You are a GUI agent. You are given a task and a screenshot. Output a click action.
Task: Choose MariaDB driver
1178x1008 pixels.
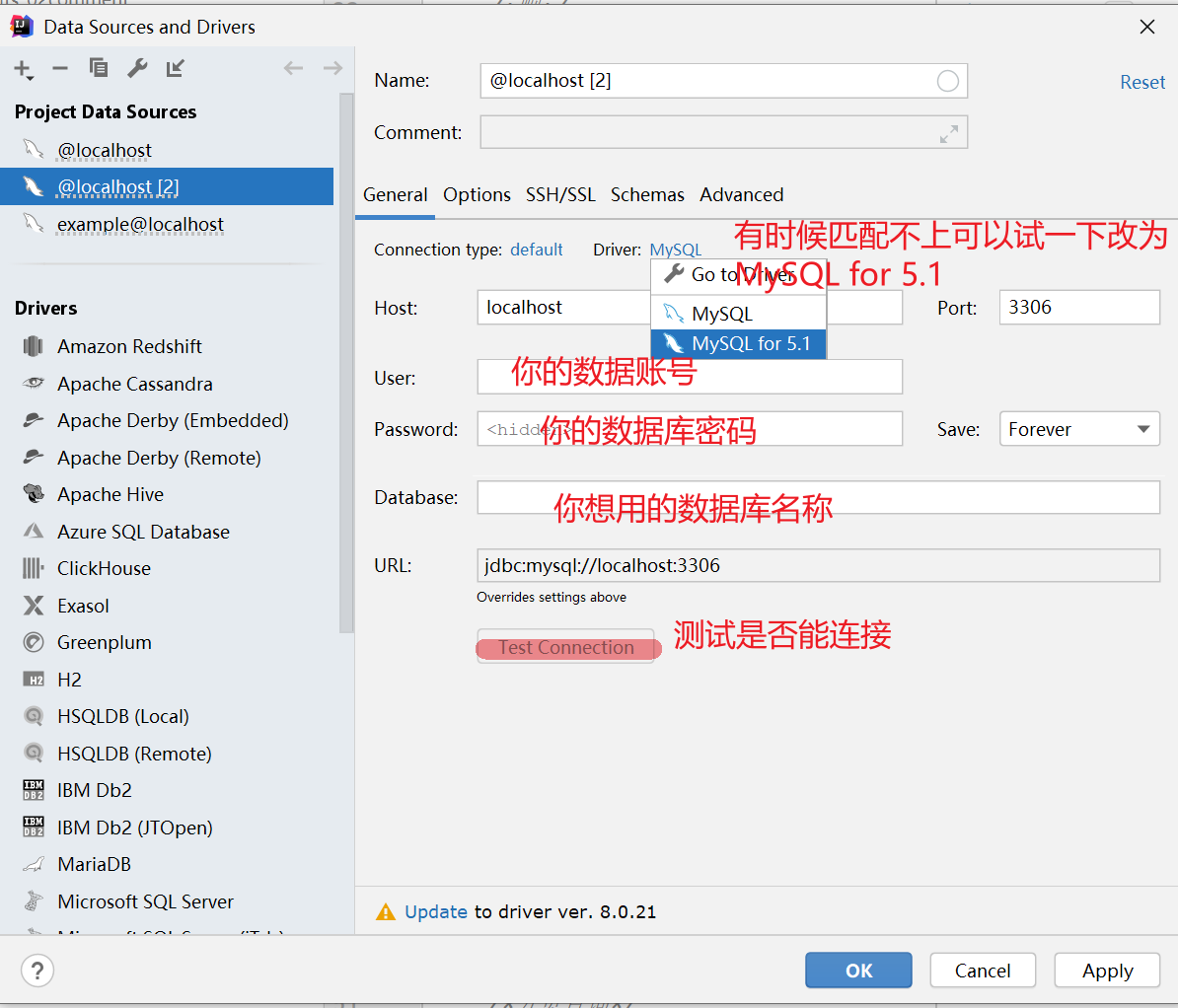[94, 865]
